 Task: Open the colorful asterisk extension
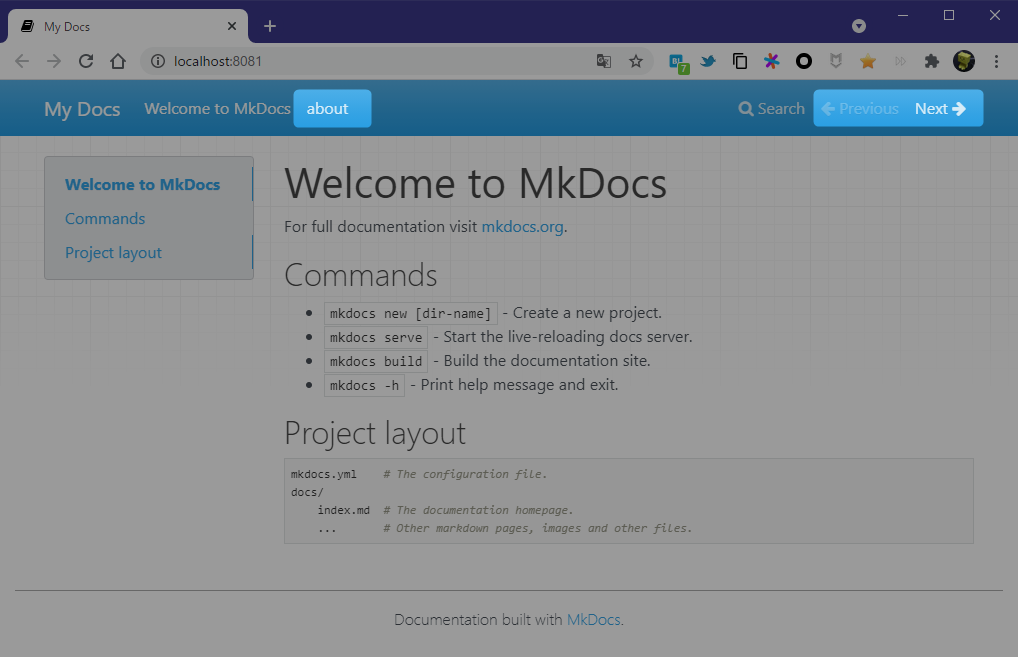pyautogui.click(x=771, y=61)
